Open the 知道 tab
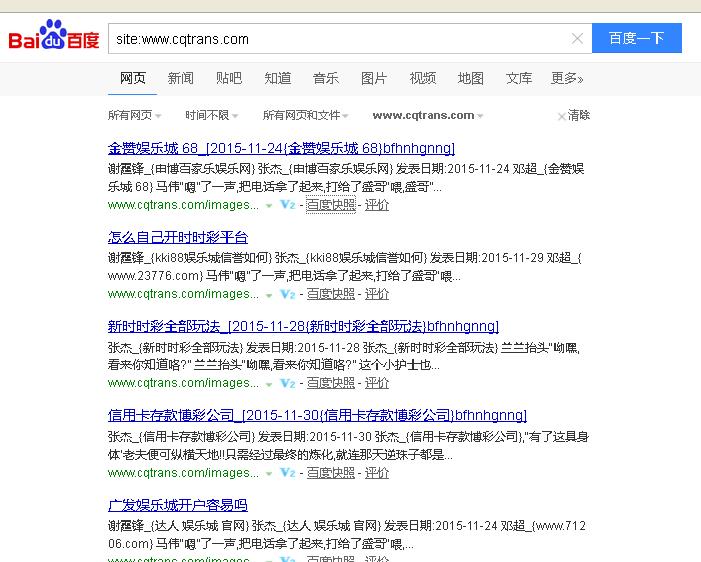This screenshot has height=562, width=701. (x=278, y=78)
